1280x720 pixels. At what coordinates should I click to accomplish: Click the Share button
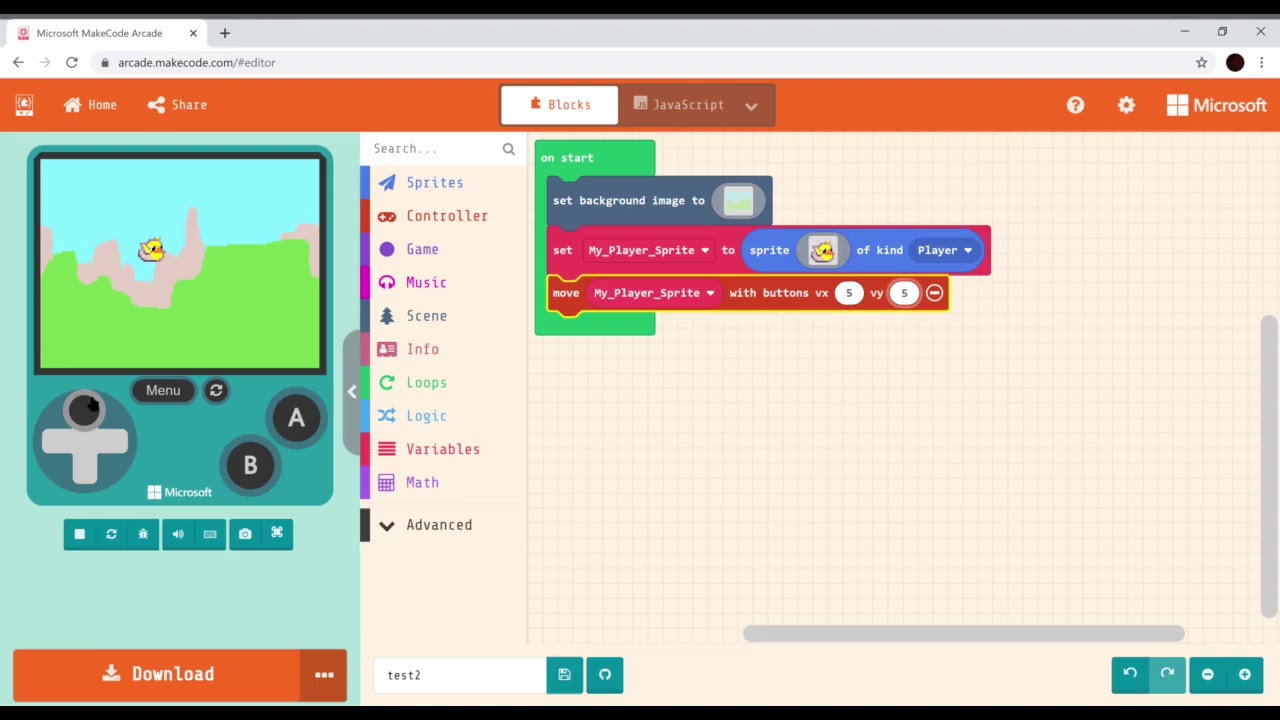point(177,105)
